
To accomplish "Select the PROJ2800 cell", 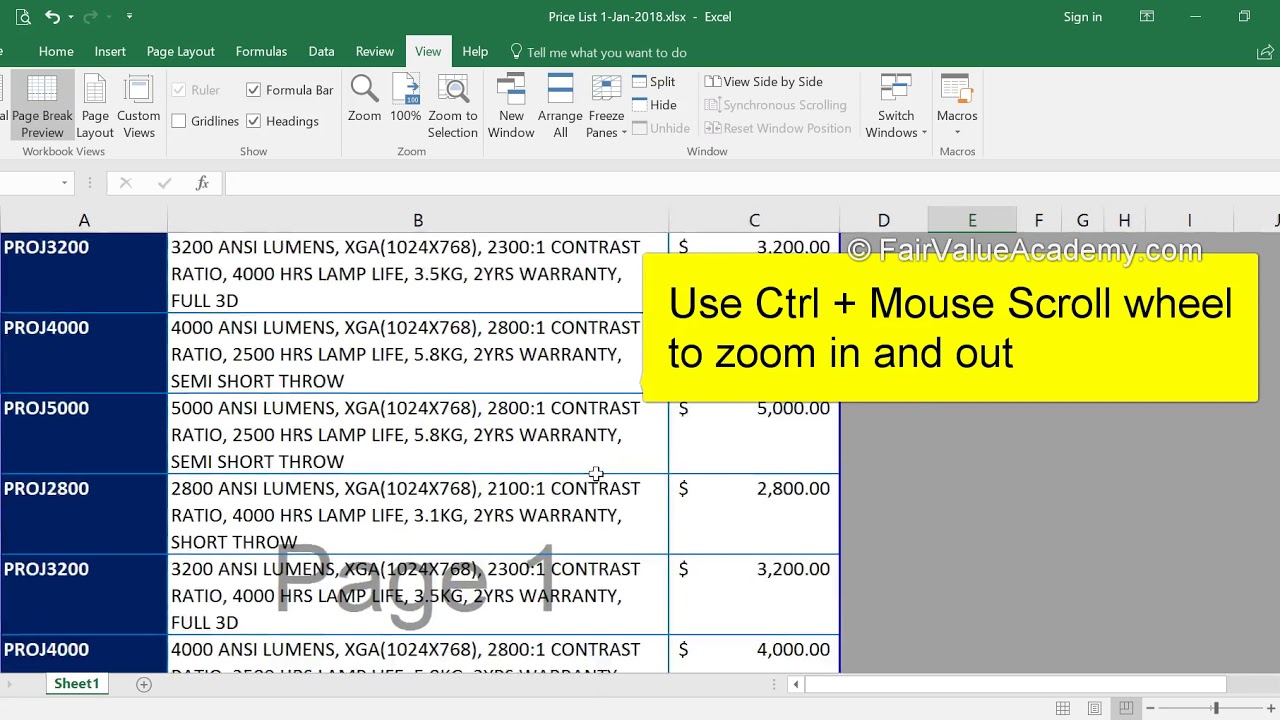I will (x=84, y=514).
